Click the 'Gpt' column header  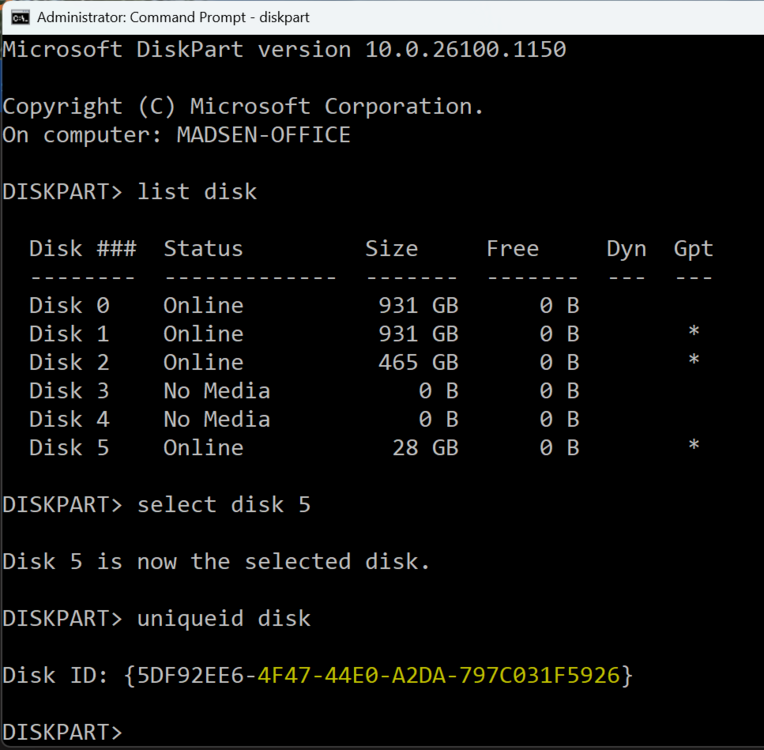[693, 250]
